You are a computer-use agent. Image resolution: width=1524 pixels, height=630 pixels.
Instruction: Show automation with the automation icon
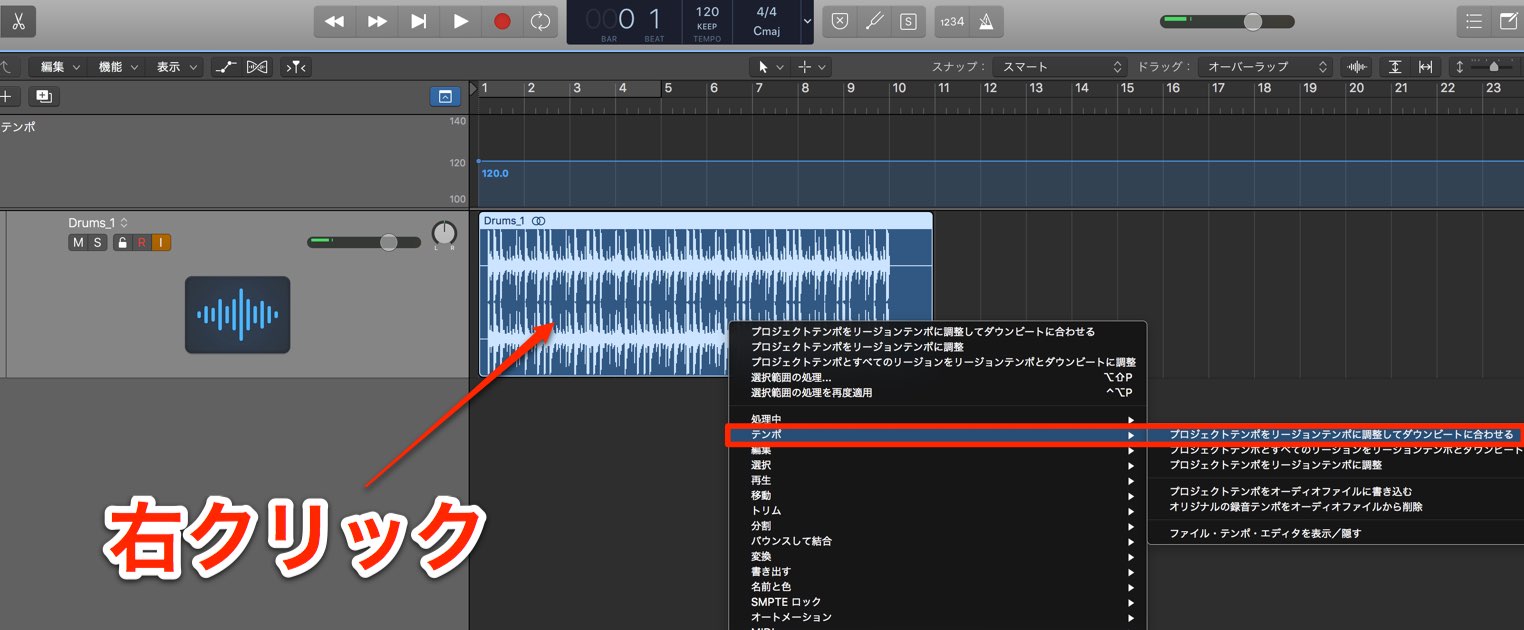click(x=226, y=67)
